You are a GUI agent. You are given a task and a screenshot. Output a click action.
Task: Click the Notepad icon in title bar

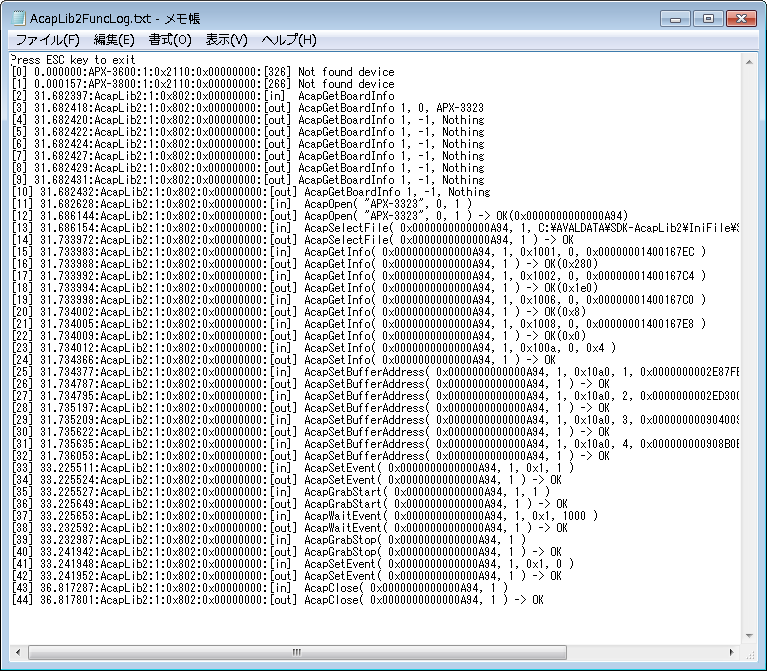click(19, 18)
